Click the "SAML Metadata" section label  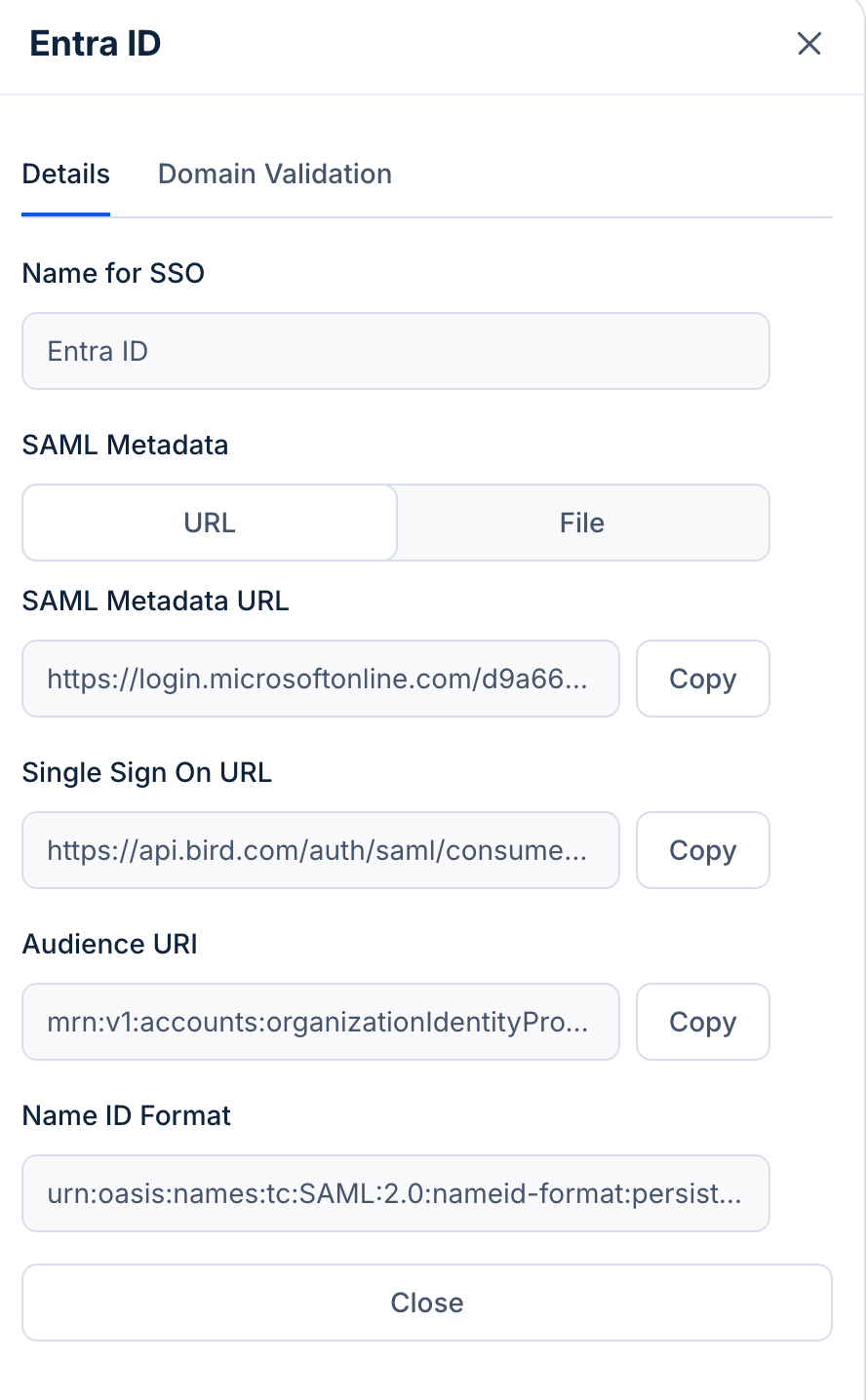pos(125,445)
